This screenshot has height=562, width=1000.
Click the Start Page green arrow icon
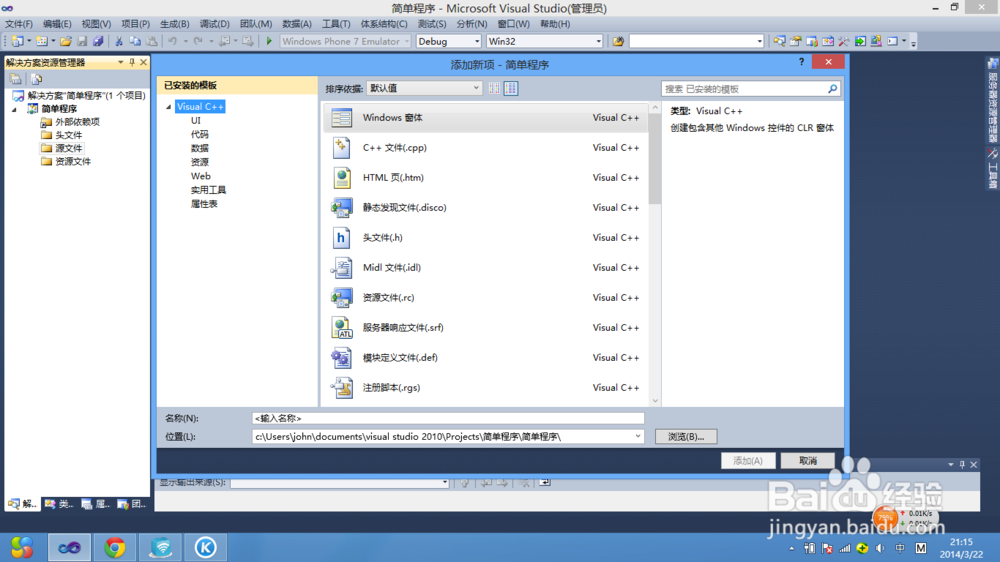pos(860,41)
